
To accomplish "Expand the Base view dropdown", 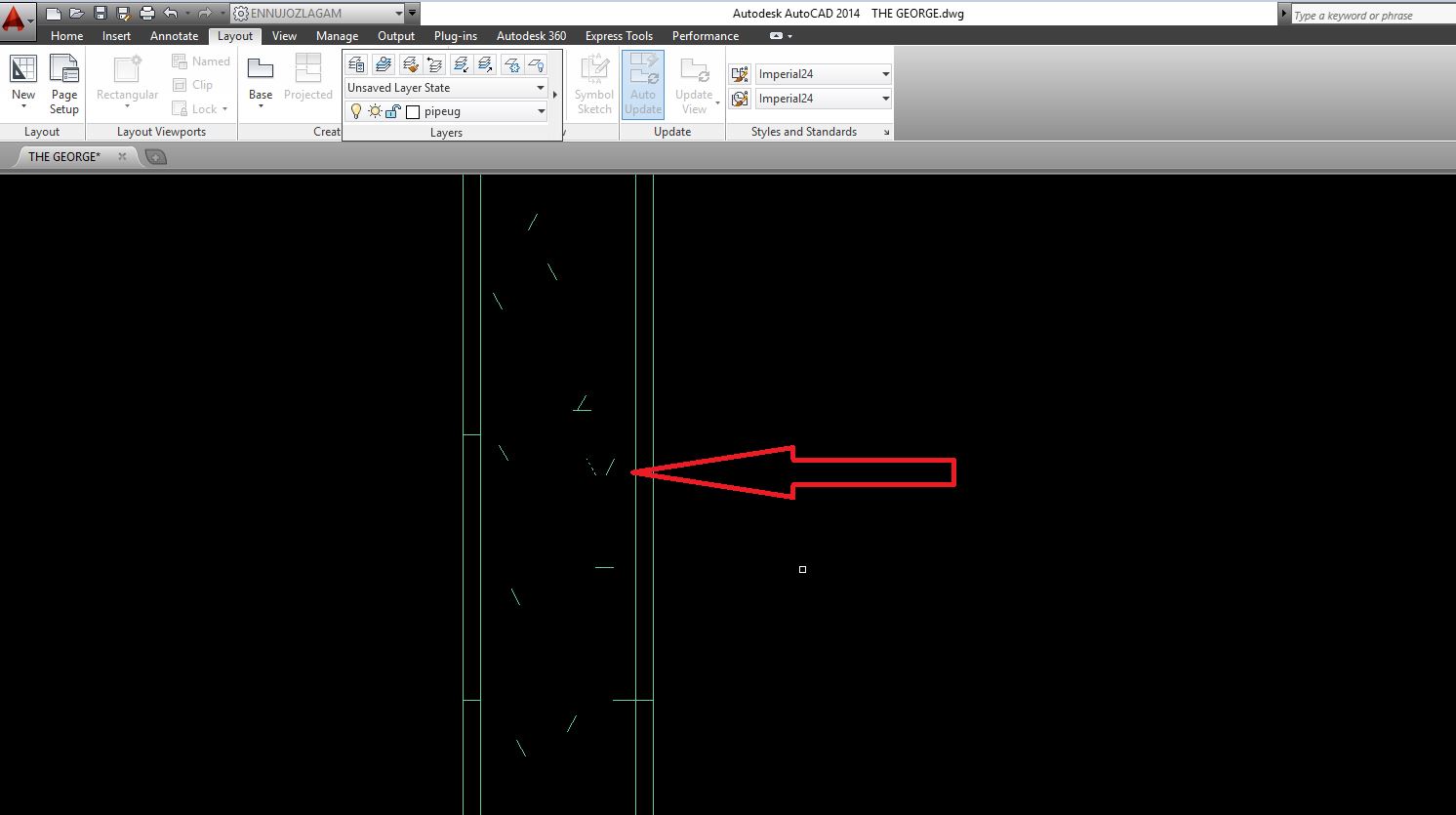I will coord(261,105).
